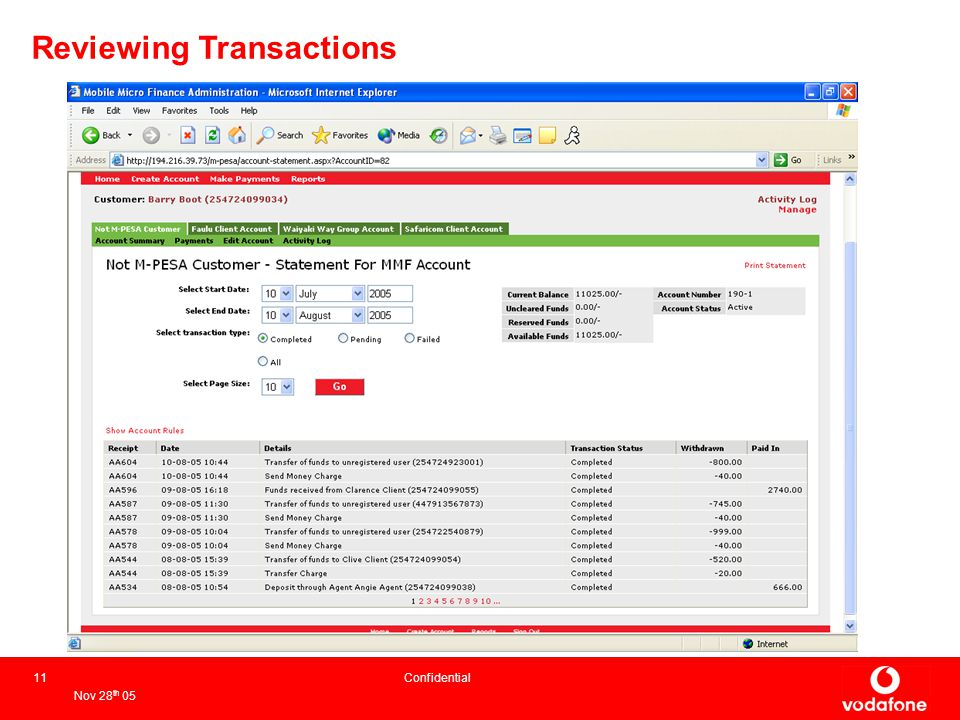Click the start year 2005 input field
This screenshot has height=720, width=960.
pyautogui.click(x=389, y=294)
